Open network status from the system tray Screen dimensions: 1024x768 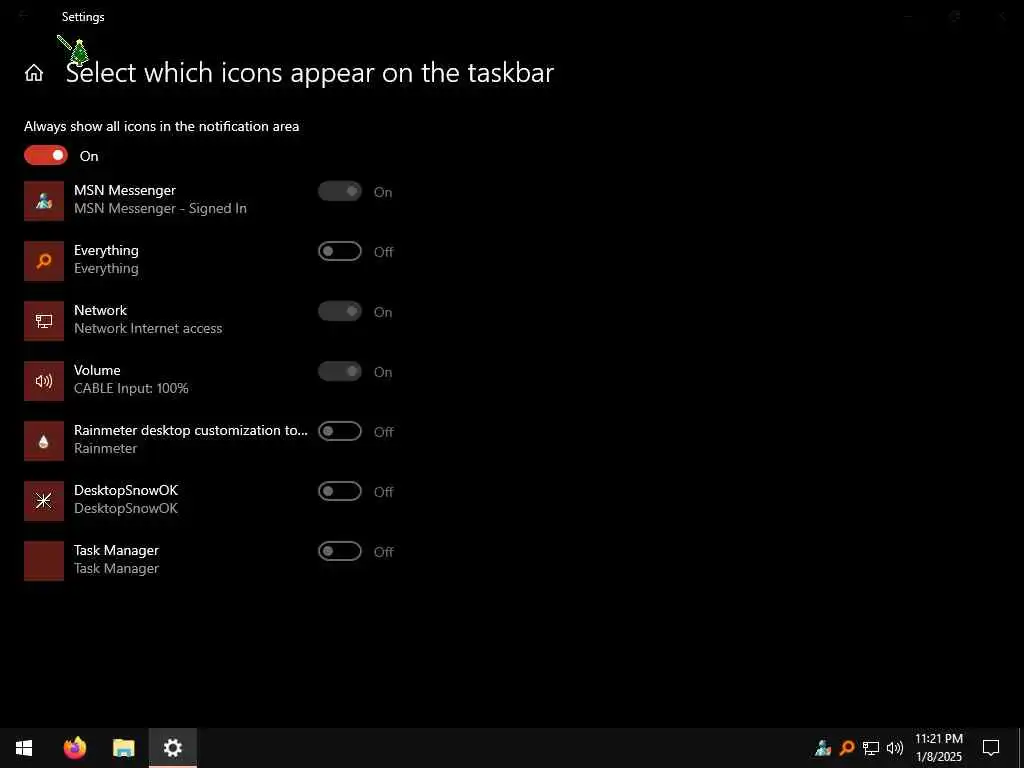(871, 748)
